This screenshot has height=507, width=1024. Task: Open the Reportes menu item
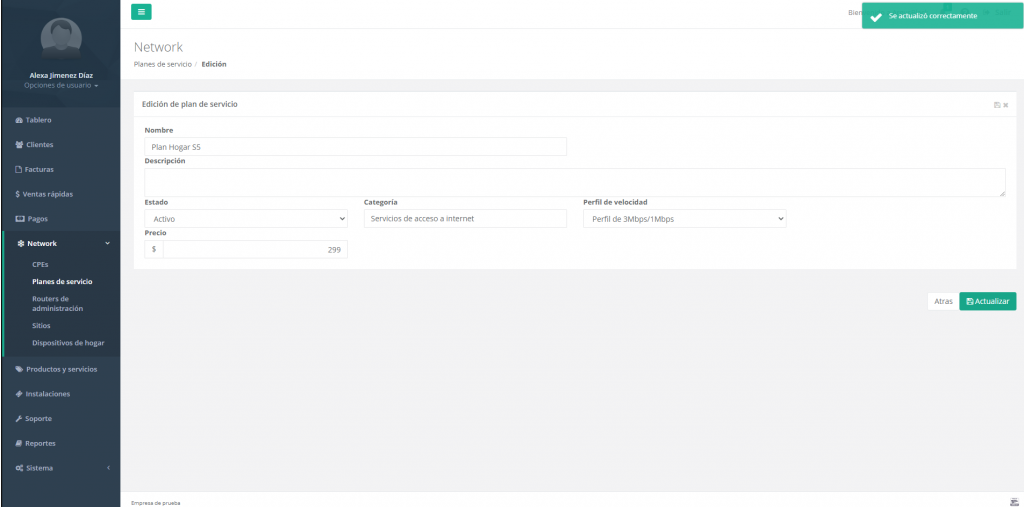tap(61, 444)
